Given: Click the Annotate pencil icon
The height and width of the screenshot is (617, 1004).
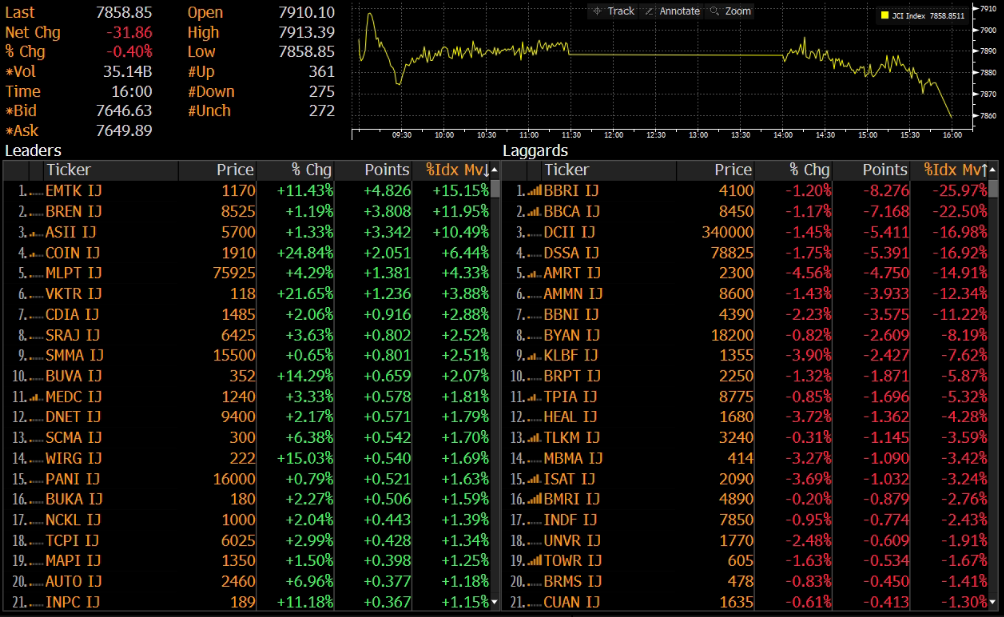Looking at the screenshot, I should click(x=649, y=11).
